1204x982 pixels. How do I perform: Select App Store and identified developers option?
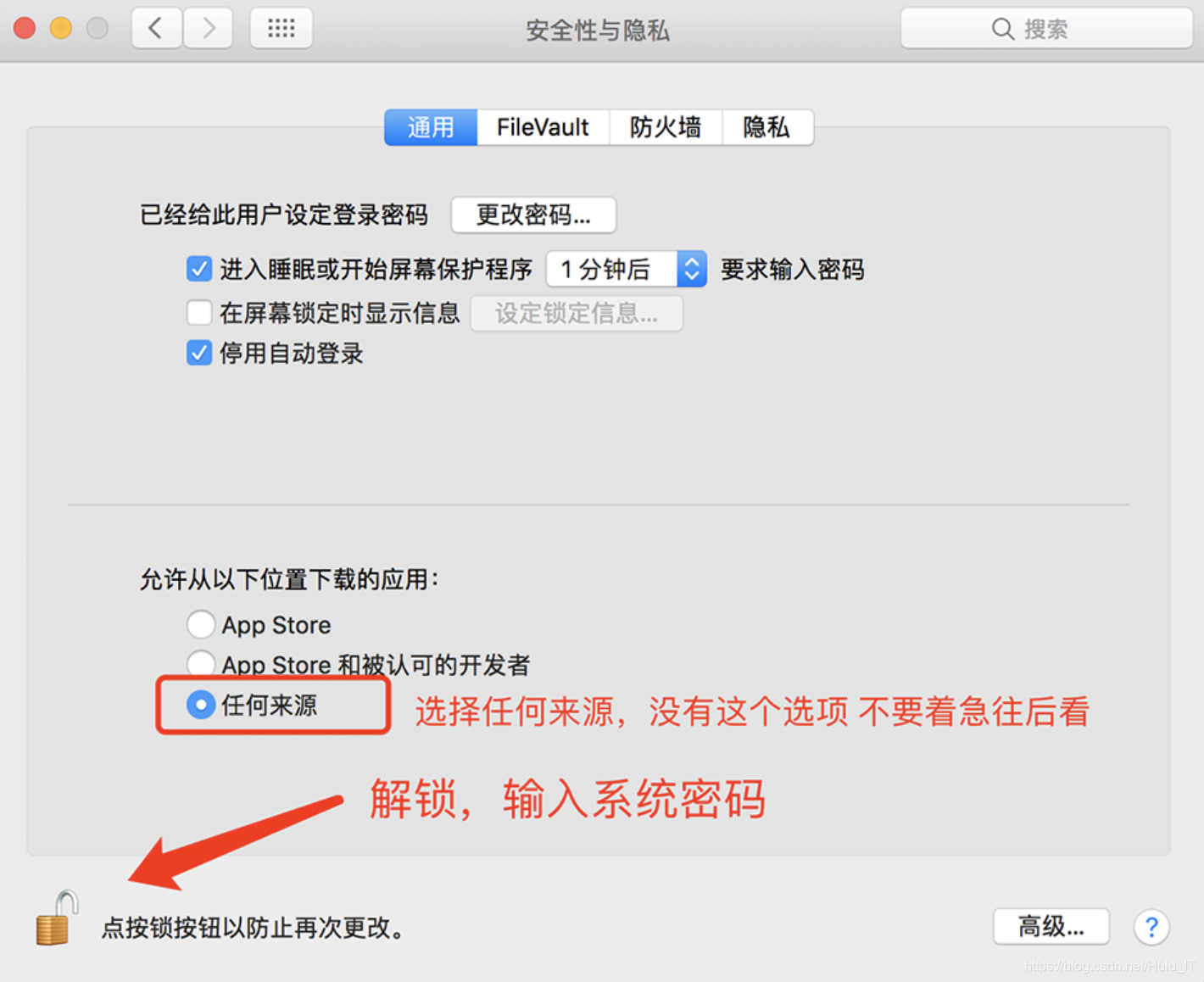201,662
